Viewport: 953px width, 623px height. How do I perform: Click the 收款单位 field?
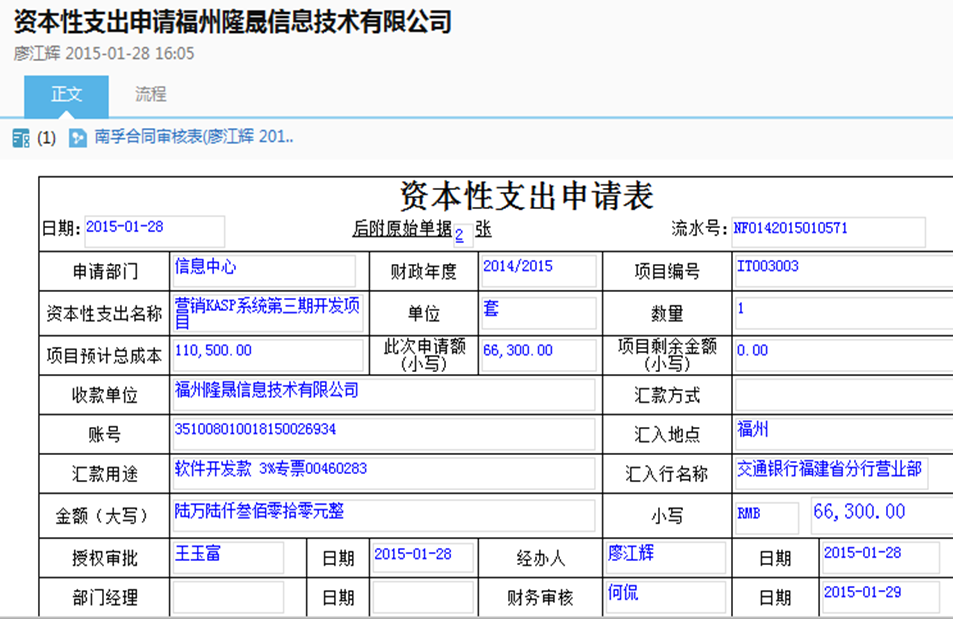click(383, 394)
